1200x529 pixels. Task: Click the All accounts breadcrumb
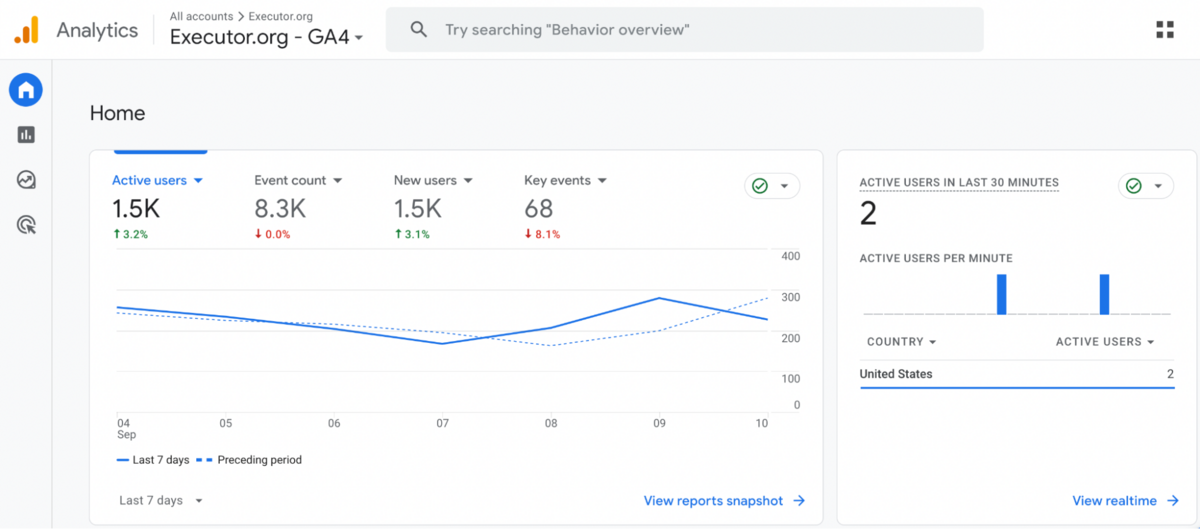201,16
